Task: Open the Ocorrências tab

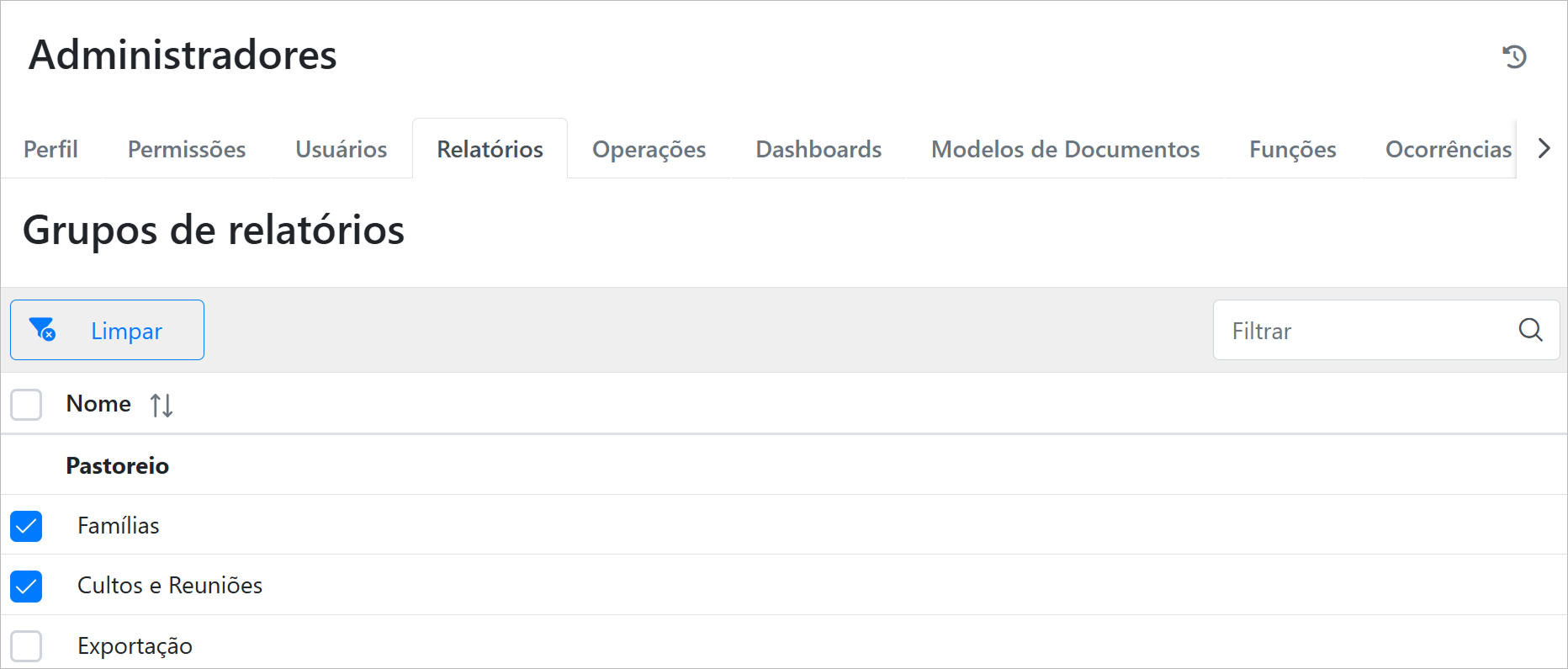Action: [1447, 149]
